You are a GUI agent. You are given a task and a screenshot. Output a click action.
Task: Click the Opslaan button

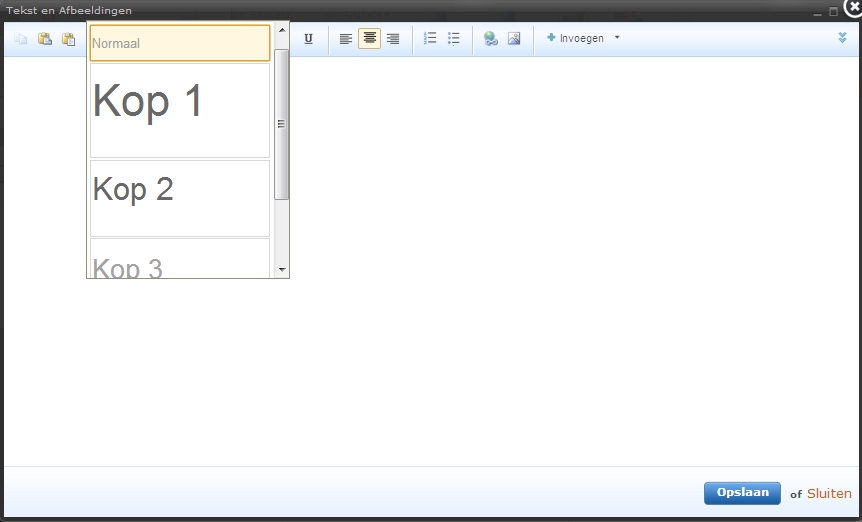[x=742, y=493]
